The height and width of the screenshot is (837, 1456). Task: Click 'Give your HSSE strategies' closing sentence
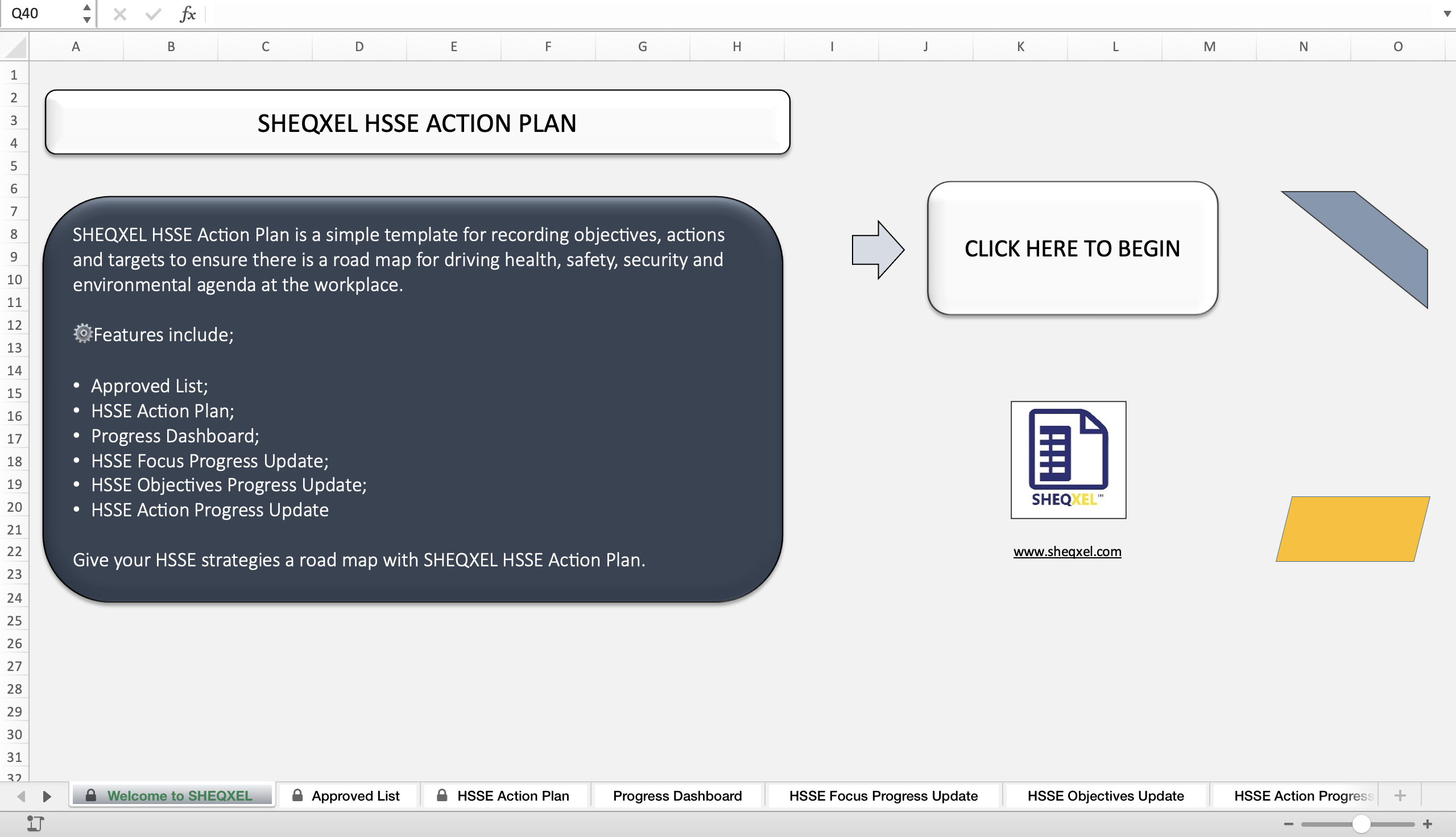point(359,560)
